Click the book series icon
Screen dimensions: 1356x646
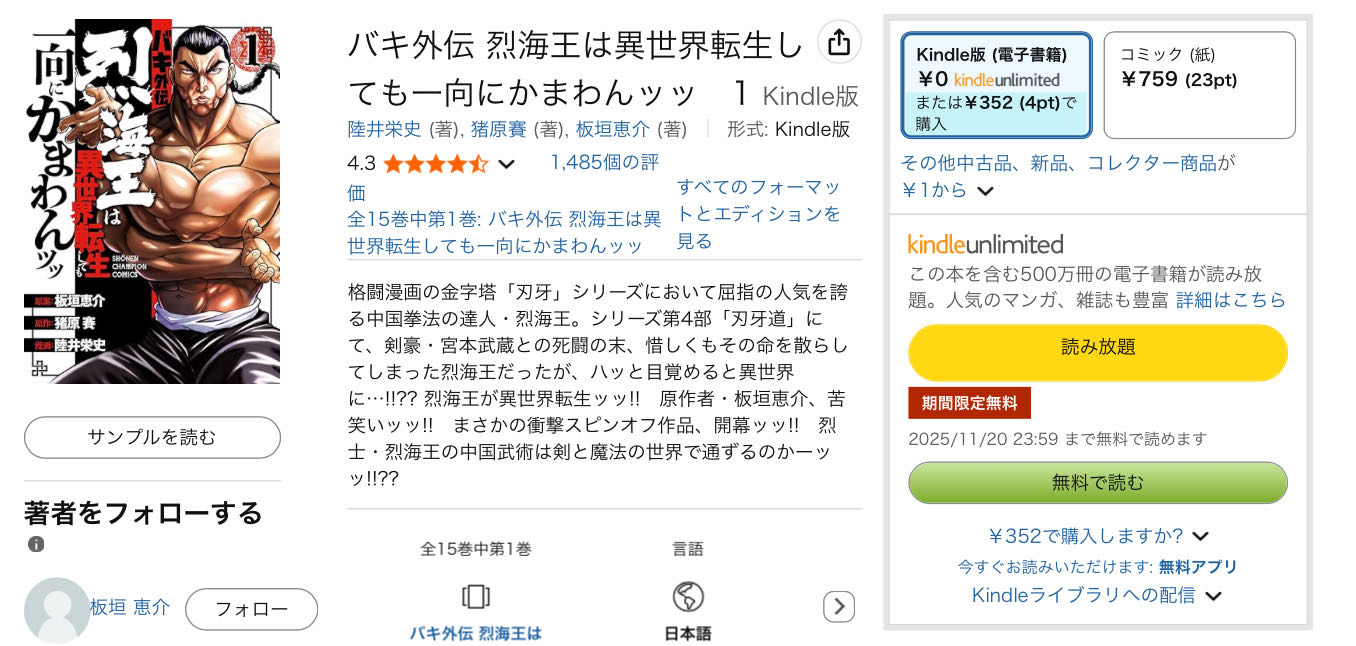[476, 597]
